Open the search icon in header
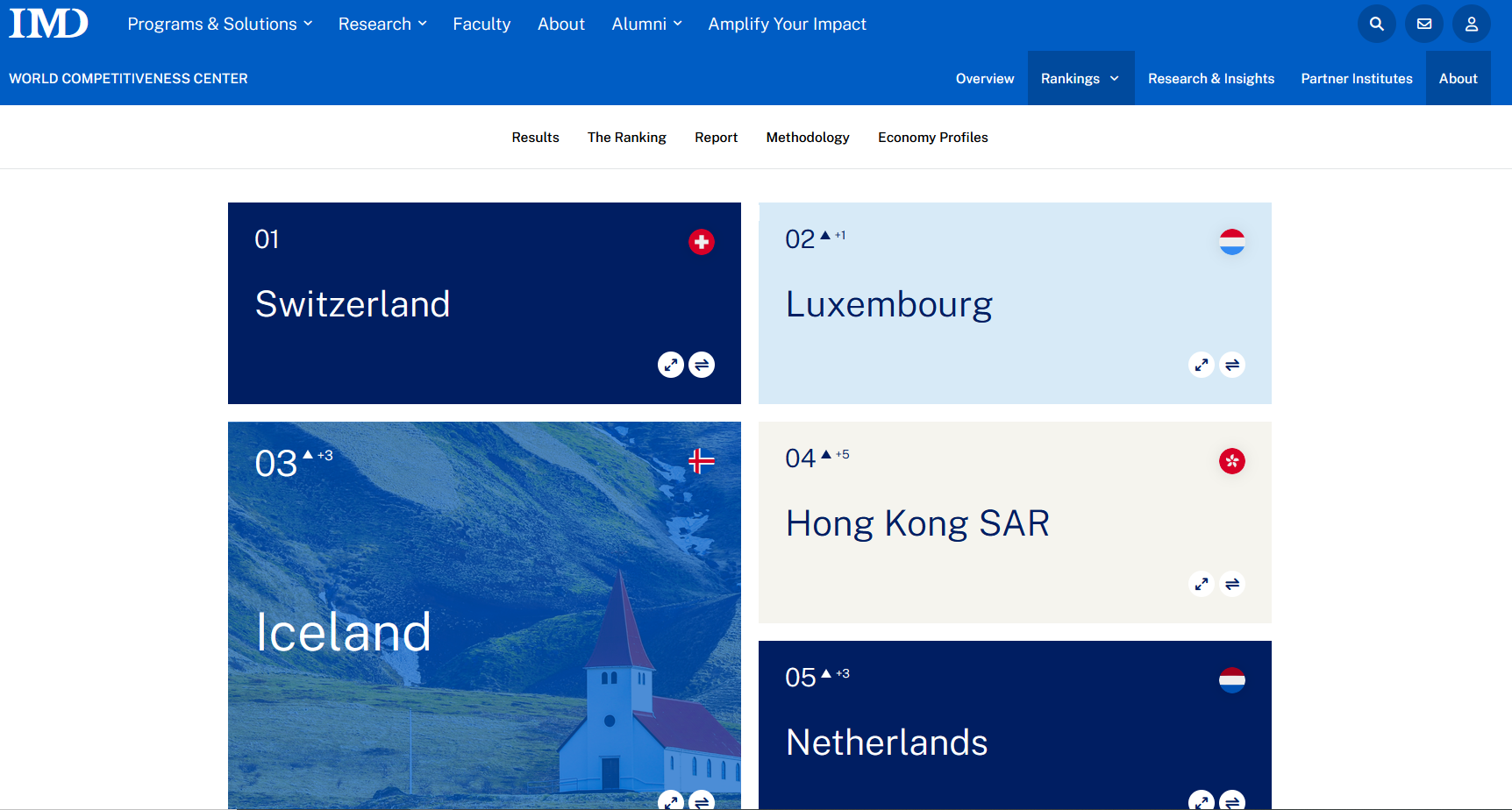The image size is (1512, 810). click(1377, 24)
